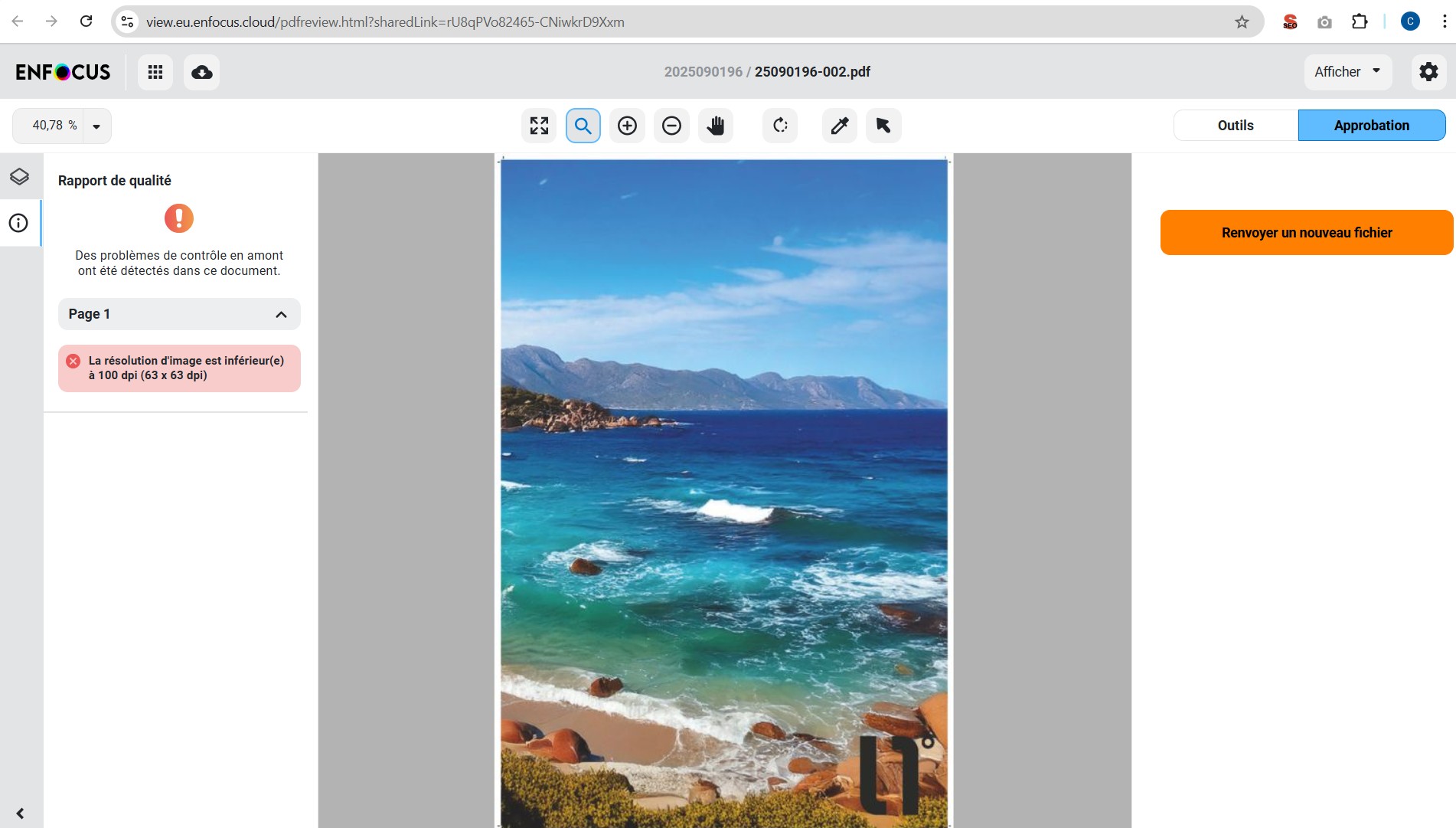Select the magnifier zoom tool
This screenshot has width=1456, height=828.
pyautogui.click(x=583, y=126)
